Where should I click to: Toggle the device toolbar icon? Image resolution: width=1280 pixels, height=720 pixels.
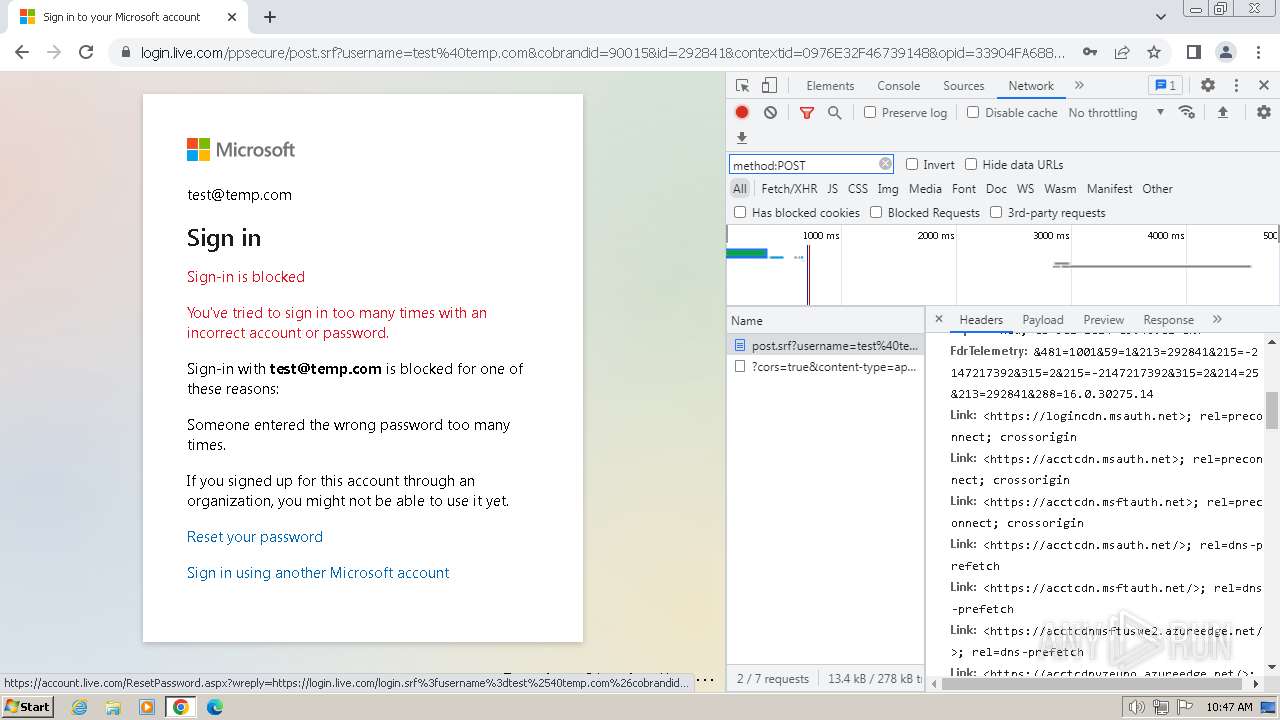pyautogui.click(x=769, y=86)
